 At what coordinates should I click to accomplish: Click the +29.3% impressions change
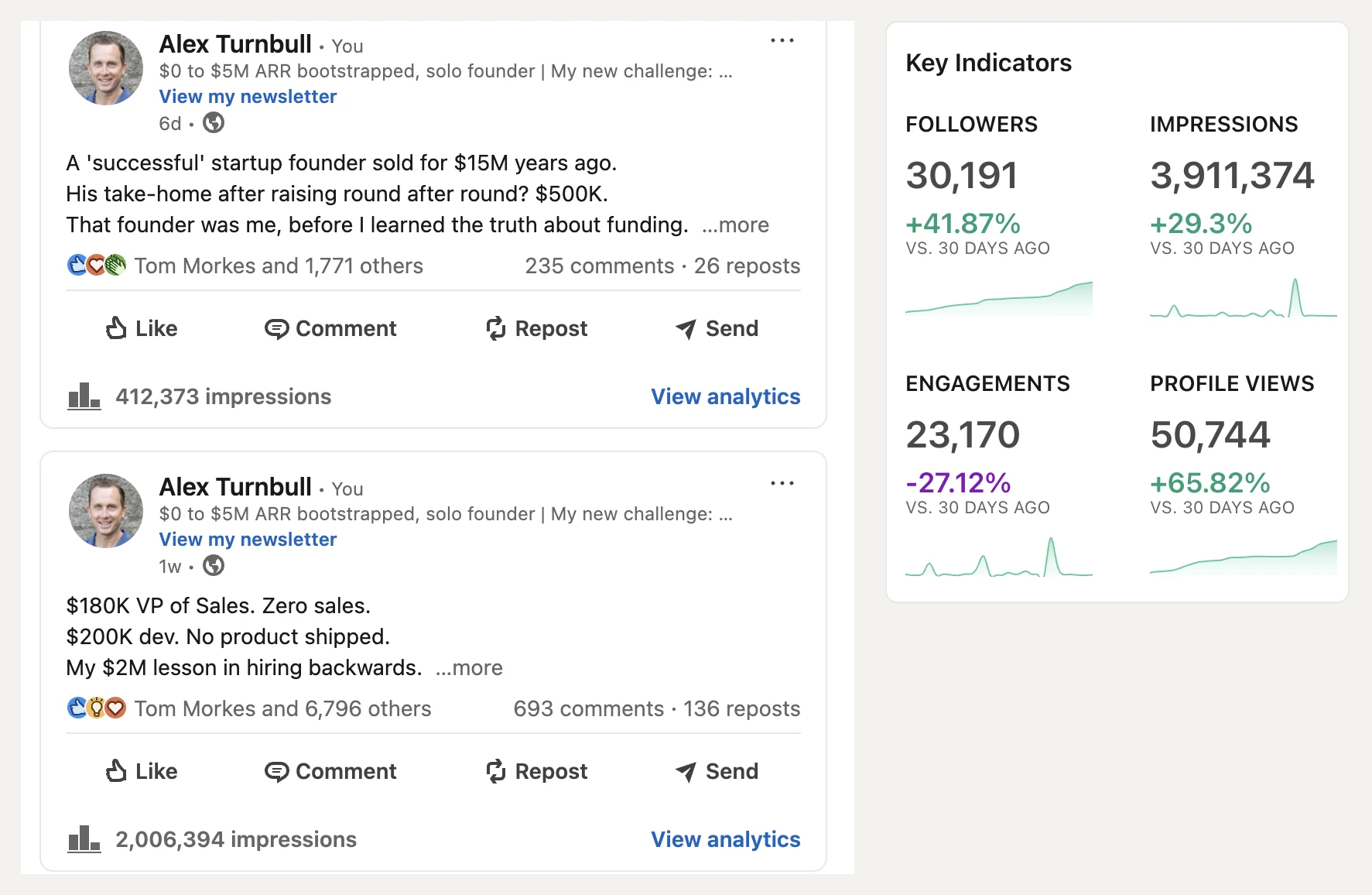pos(1201,224)
